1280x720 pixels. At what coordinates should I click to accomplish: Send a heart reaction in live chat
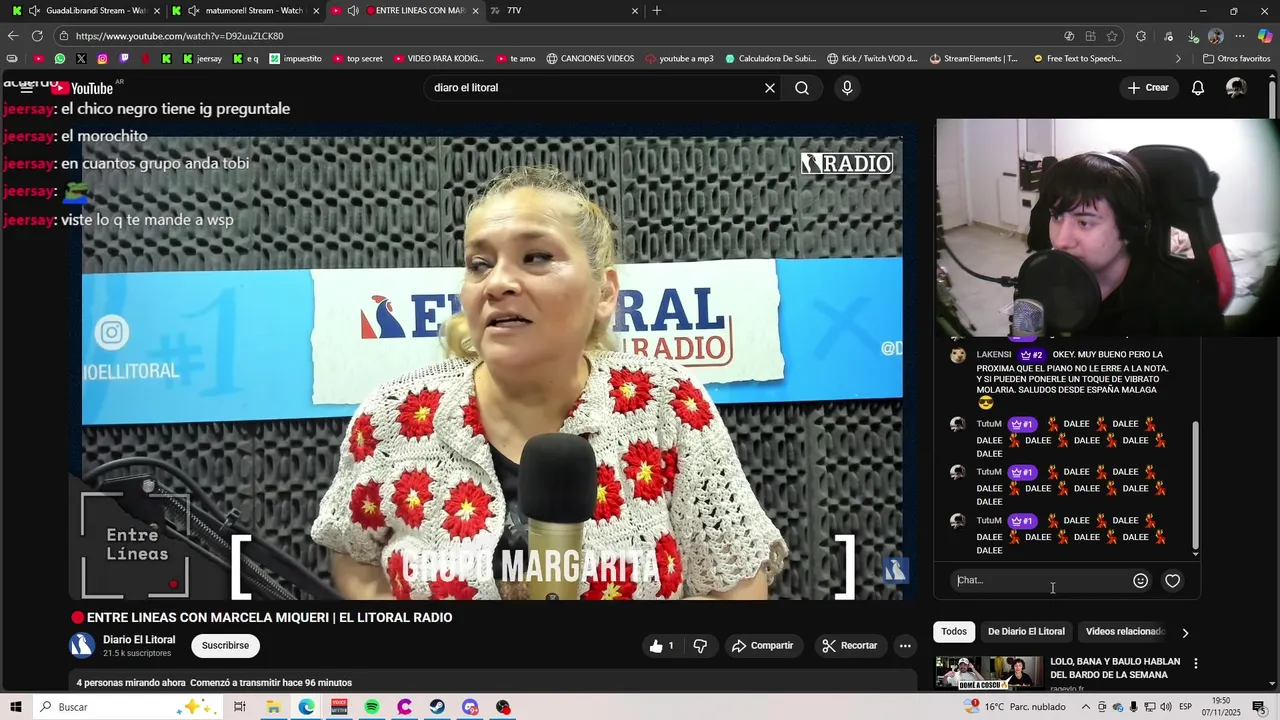coord(1173,581)
